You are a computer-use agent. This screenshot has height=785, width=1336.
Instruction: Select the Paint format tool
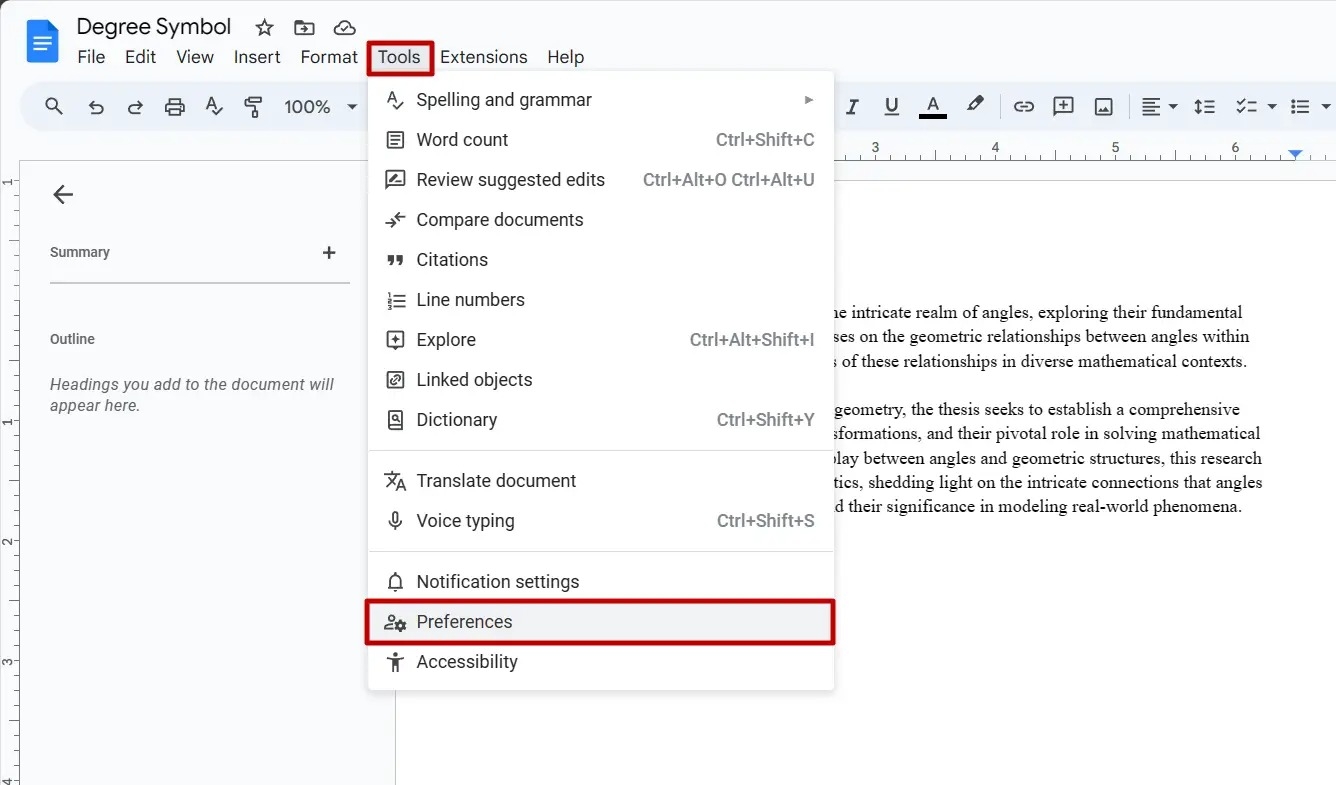(254, 106)
